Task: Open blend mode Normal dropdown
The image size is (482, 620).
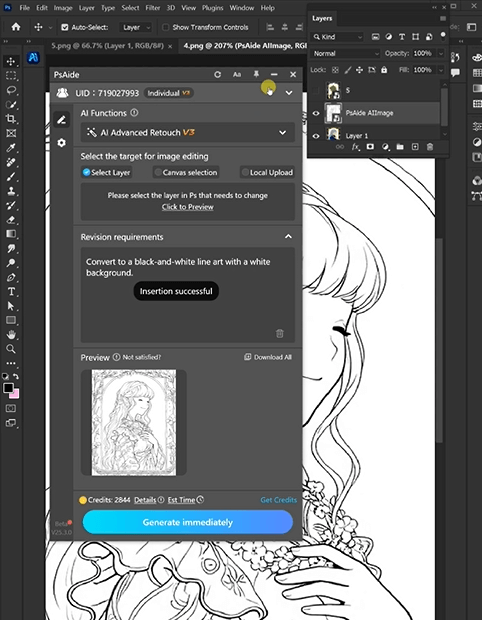Action: pos(345,53)
